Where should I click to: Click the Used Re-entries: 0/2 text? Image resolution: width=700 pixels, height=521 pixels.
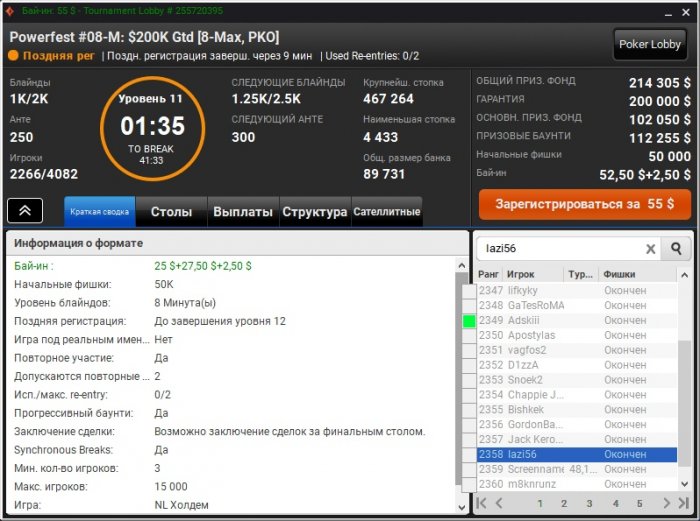[372, 56]
